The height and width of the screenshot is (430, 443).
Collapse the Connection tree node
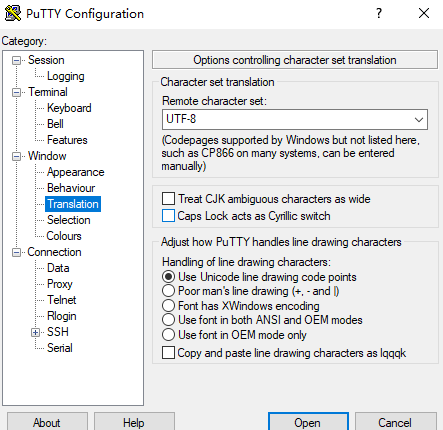coord(16,253)
